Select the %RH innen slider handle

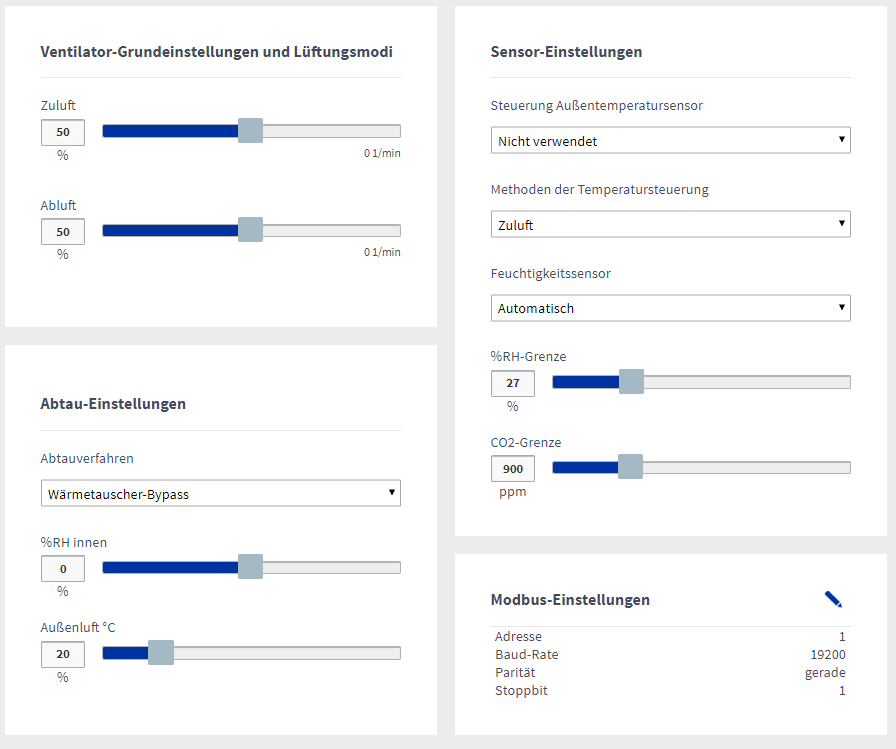click(250, 567)
